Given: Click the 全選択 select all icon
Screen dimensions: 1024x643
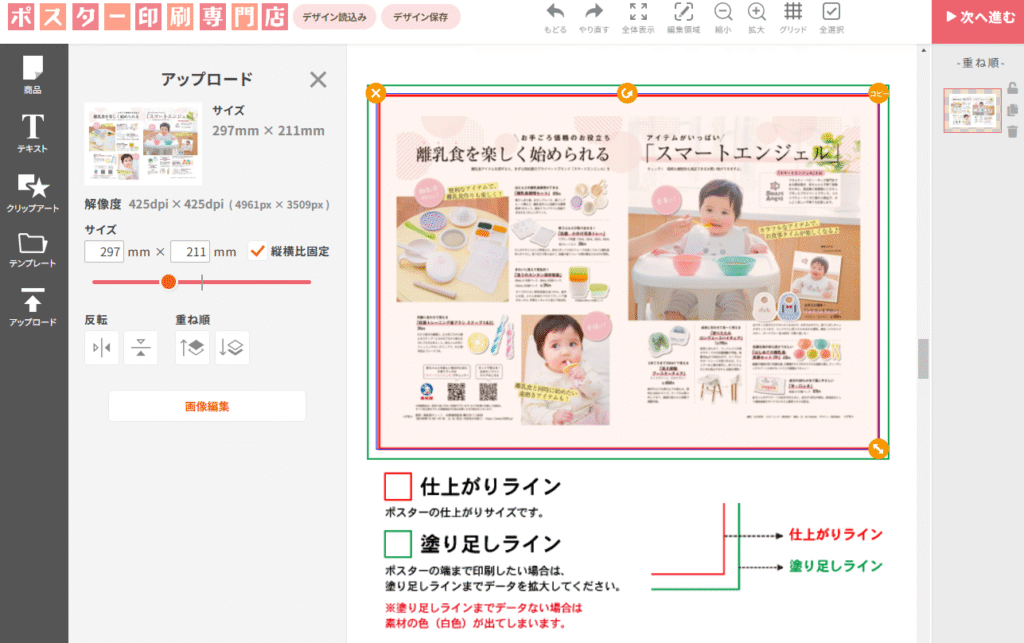Looking at the screenshot, I should [x=831, y=18].
